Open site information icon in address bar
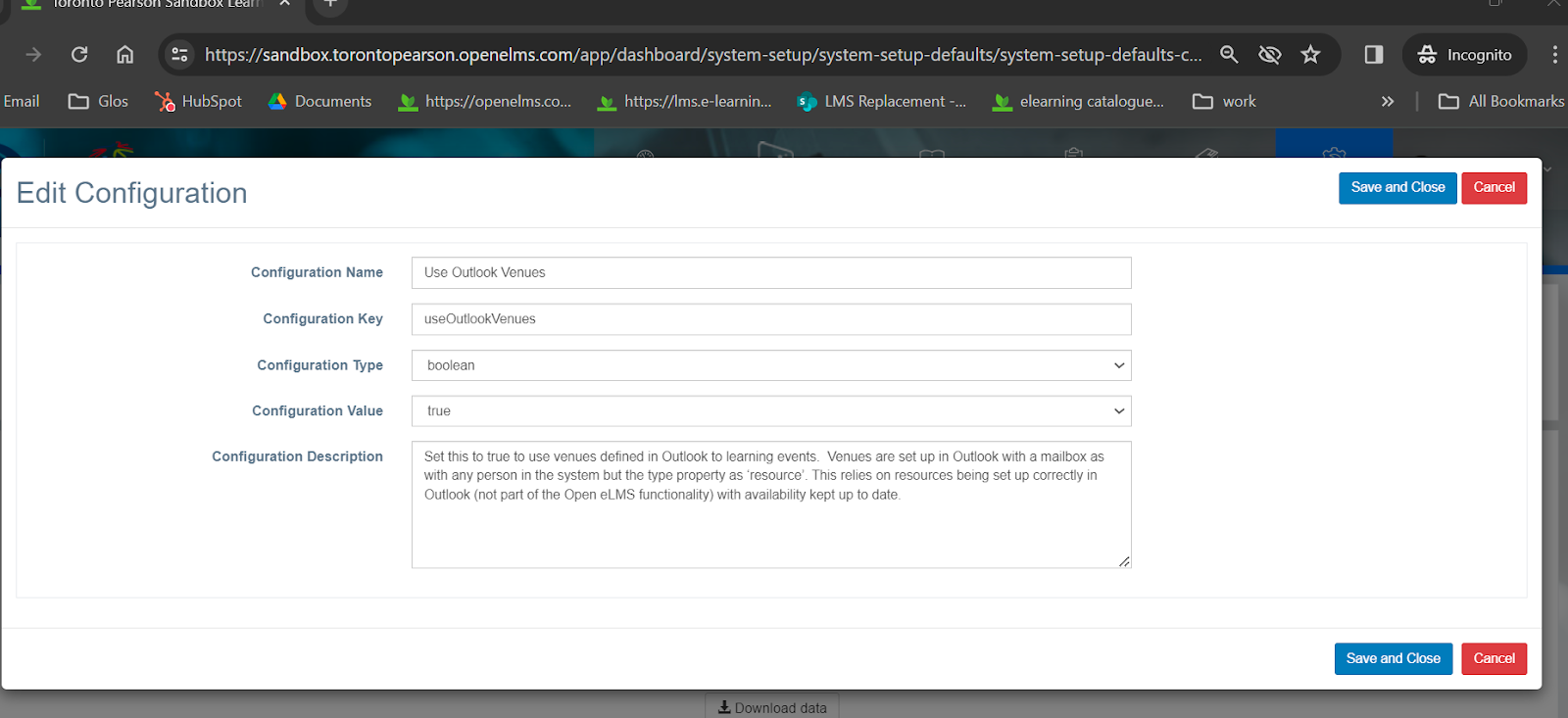1568x718 pixels. click(x=179, y=54)
